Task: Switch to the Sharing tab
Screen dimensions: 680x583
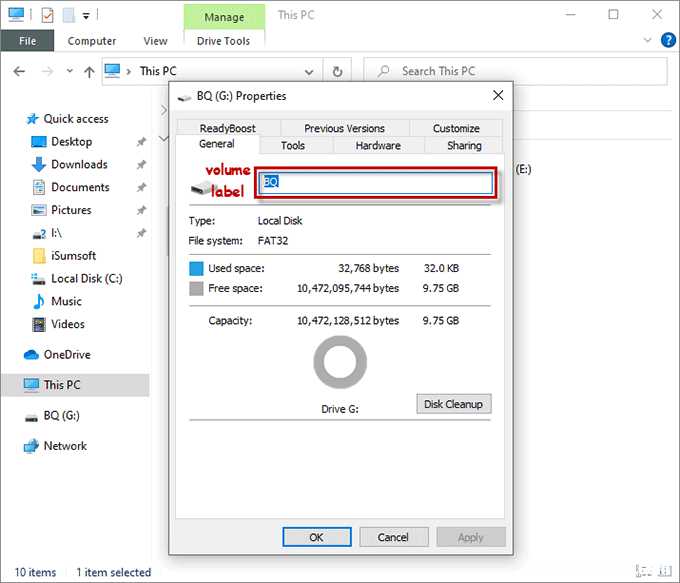Action: click(464, 146)
